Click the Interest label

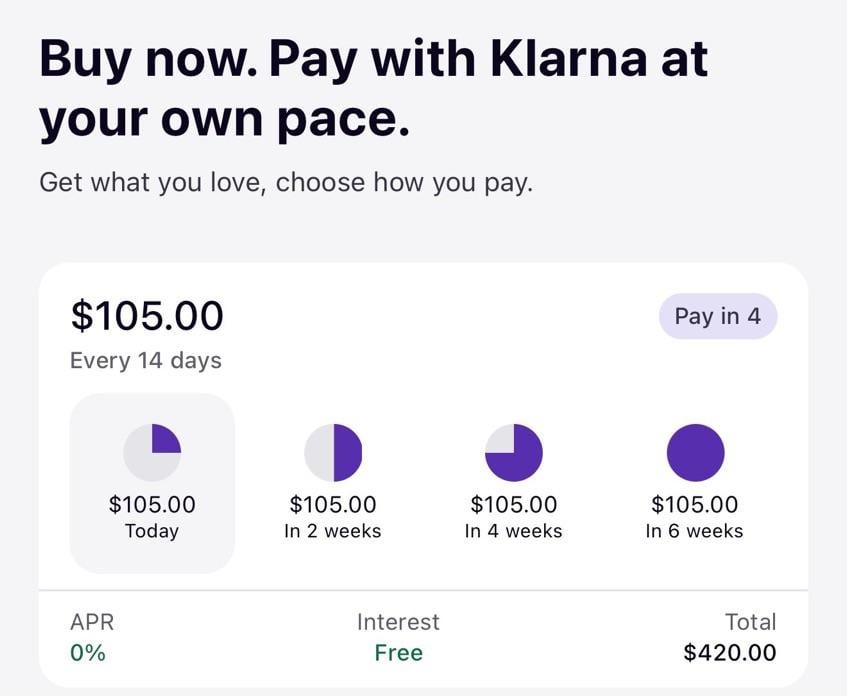[x=398, y=622]
